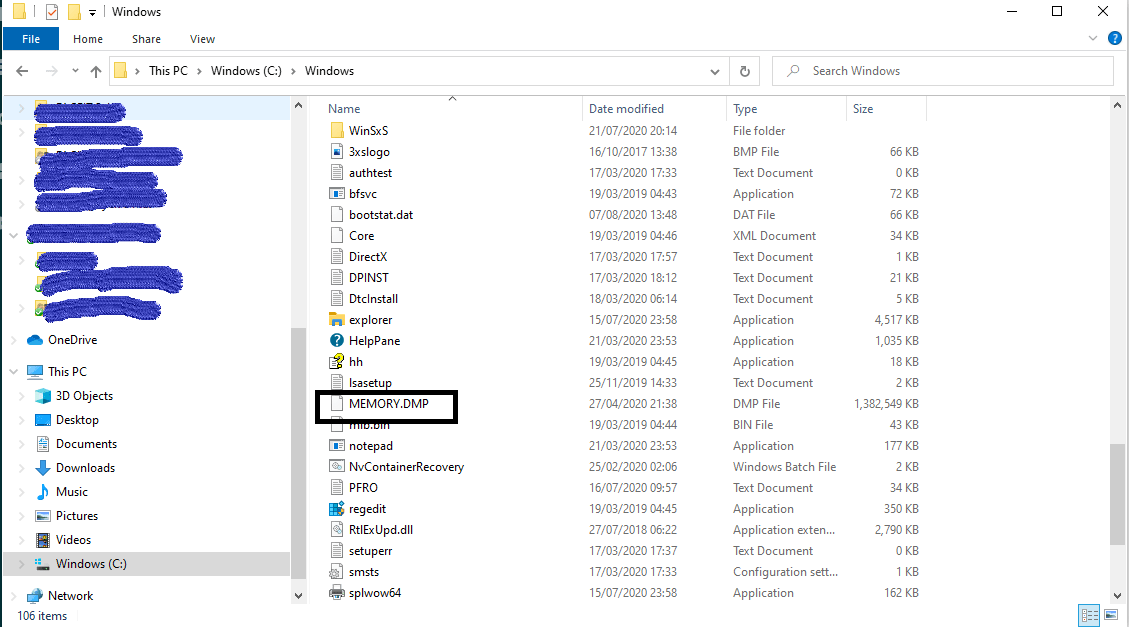Open the View ribbon tab

(x=202, y=39)
